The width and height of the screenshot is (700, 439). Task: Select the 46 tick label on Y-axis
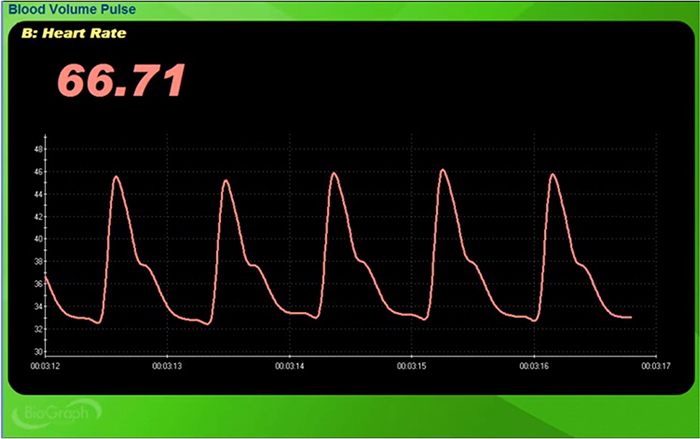(38, 172)
